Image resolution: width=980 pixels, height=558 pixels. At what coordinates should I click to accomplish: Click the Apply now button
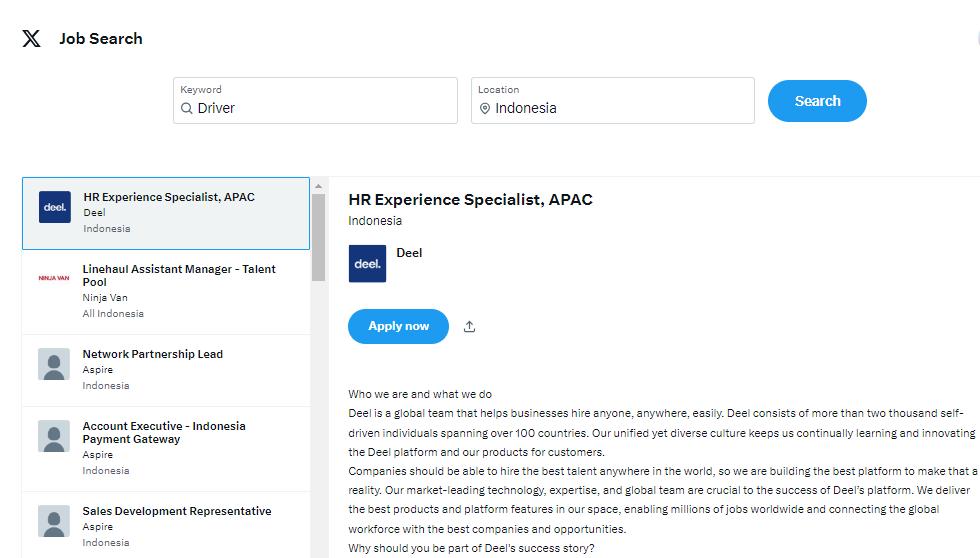[398, 326]
